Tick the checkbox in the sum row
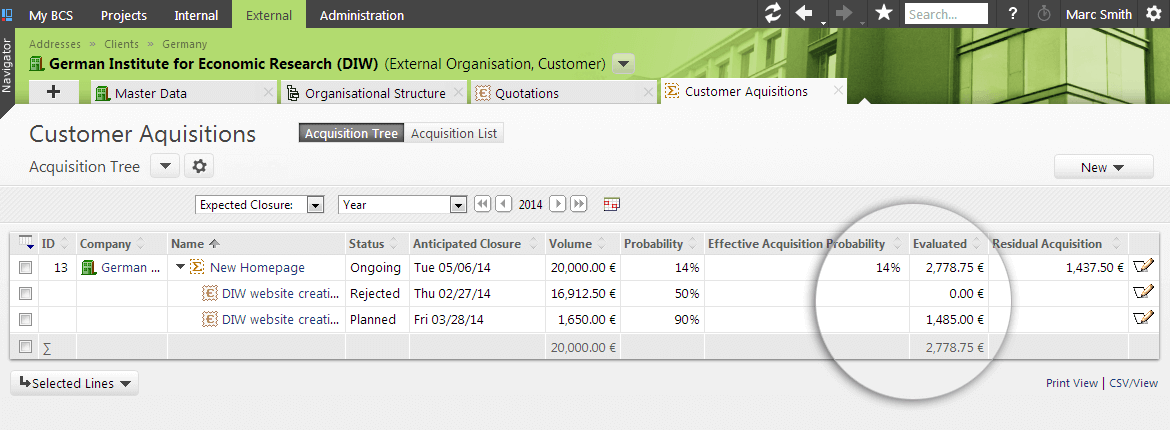This screenshot has width=1170, height=430. [25, 346]
